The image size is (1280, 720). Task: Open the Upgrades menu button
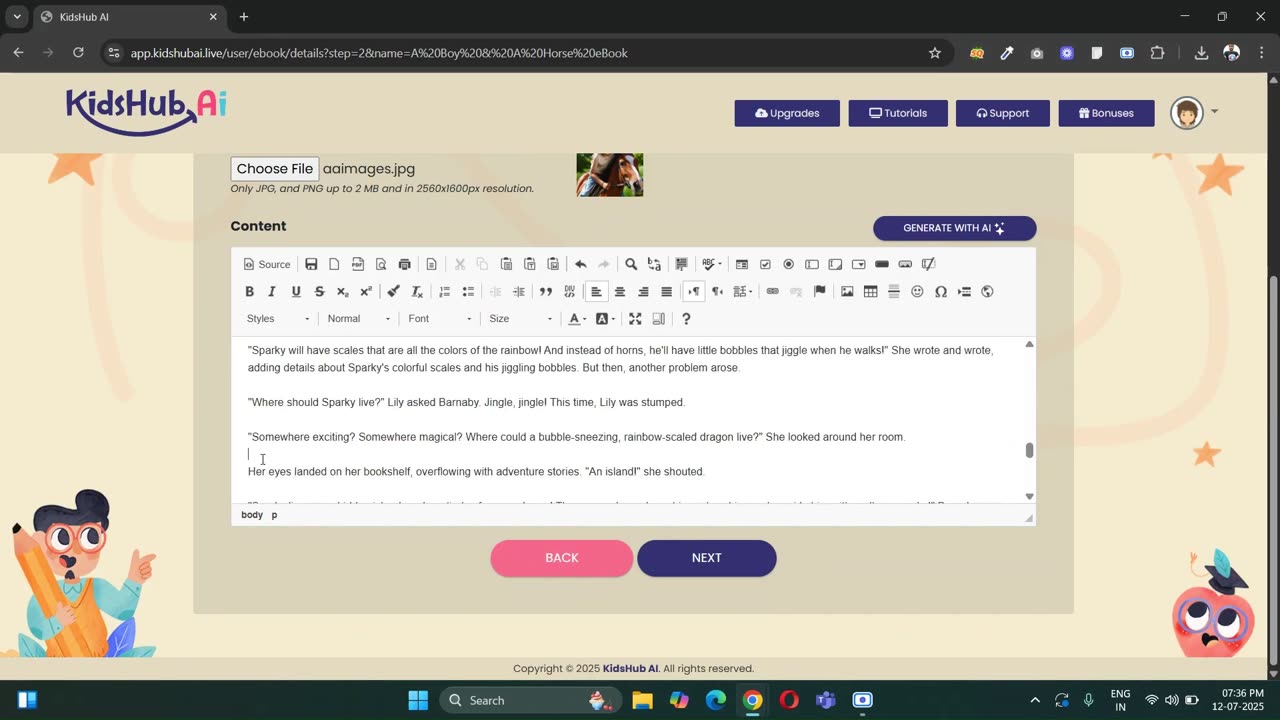point(787,113)
